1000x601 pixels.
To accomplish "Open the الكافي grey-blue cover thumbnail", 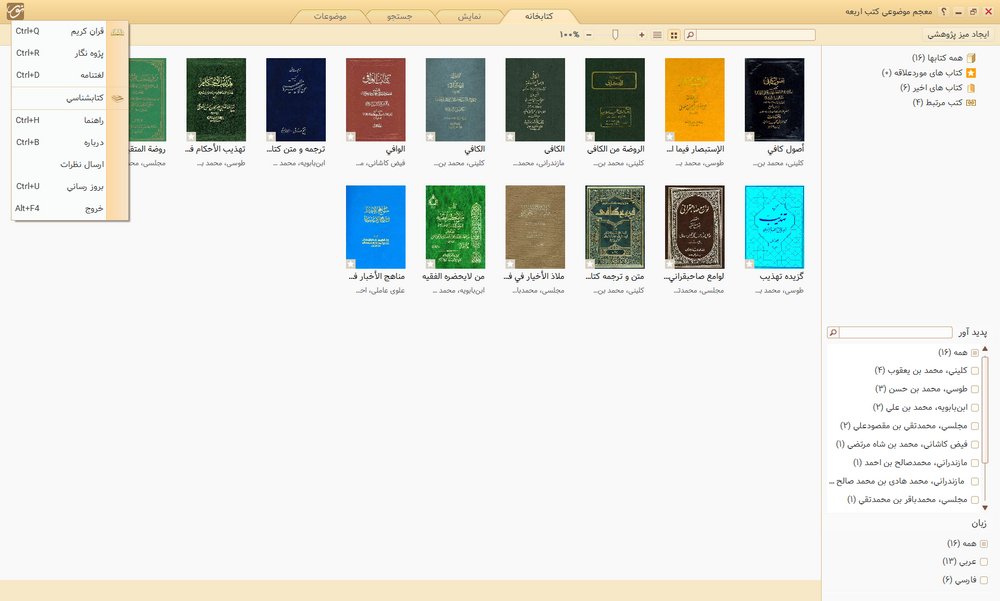I will [x=455, y=100].
